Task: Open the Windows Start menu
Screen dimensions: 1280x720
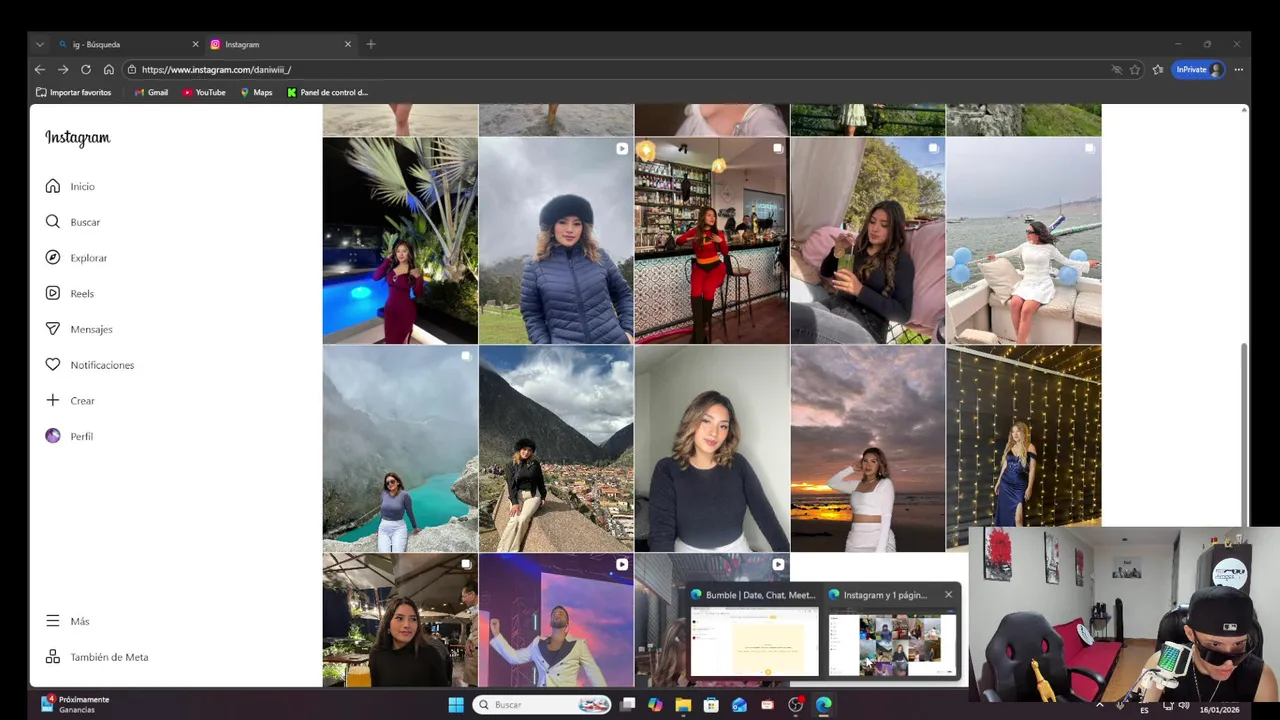Action: (456, 705)
